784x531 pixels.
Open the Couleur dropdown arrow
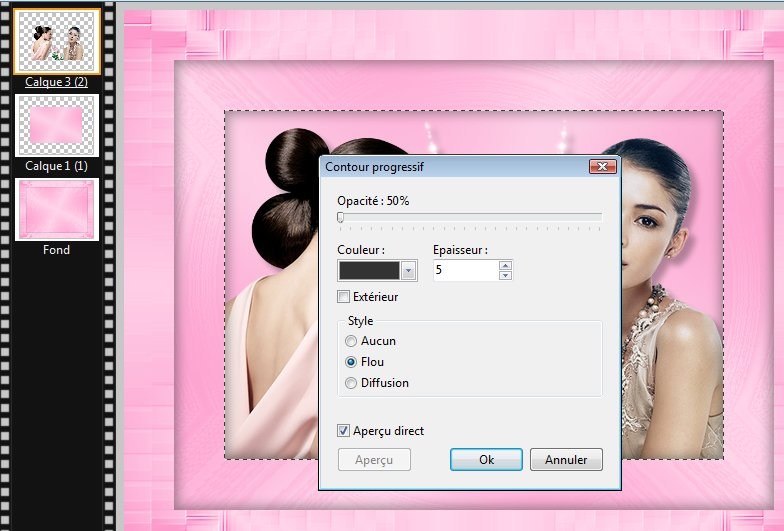click(408, 270)
